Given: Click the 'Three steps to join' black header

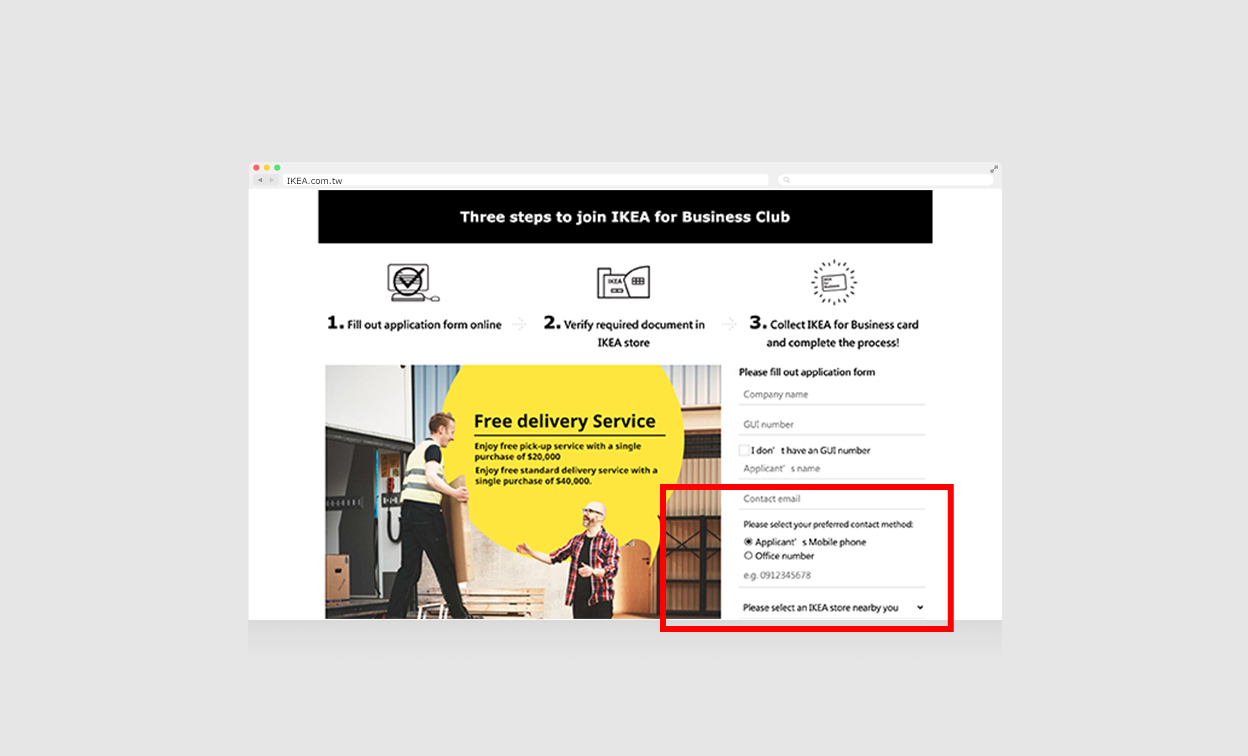Looking at the screenshot, I should coord(625,217).
